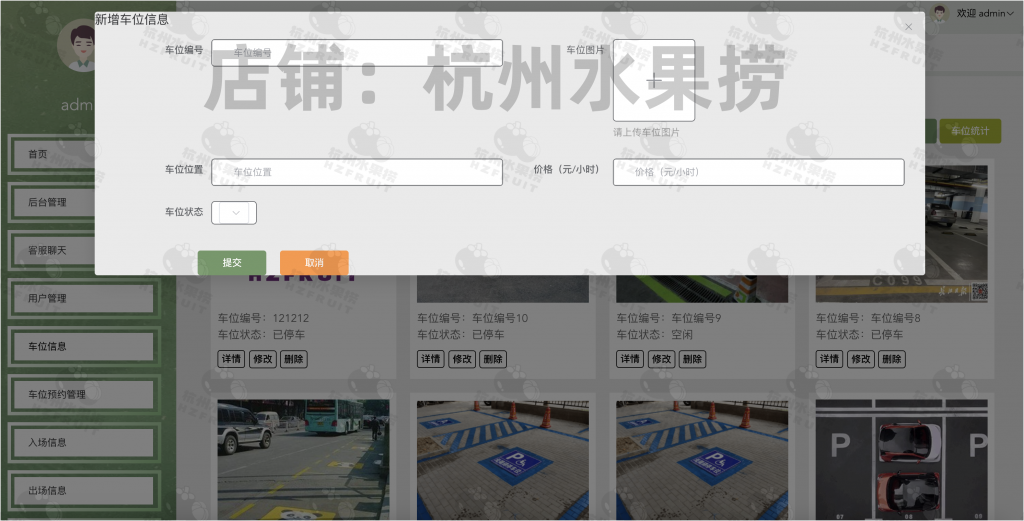Image resolution: width=1024 pixels, height=521 pixels.
Task: Click 修改 for 车位编号10
Action: point(462,359)
